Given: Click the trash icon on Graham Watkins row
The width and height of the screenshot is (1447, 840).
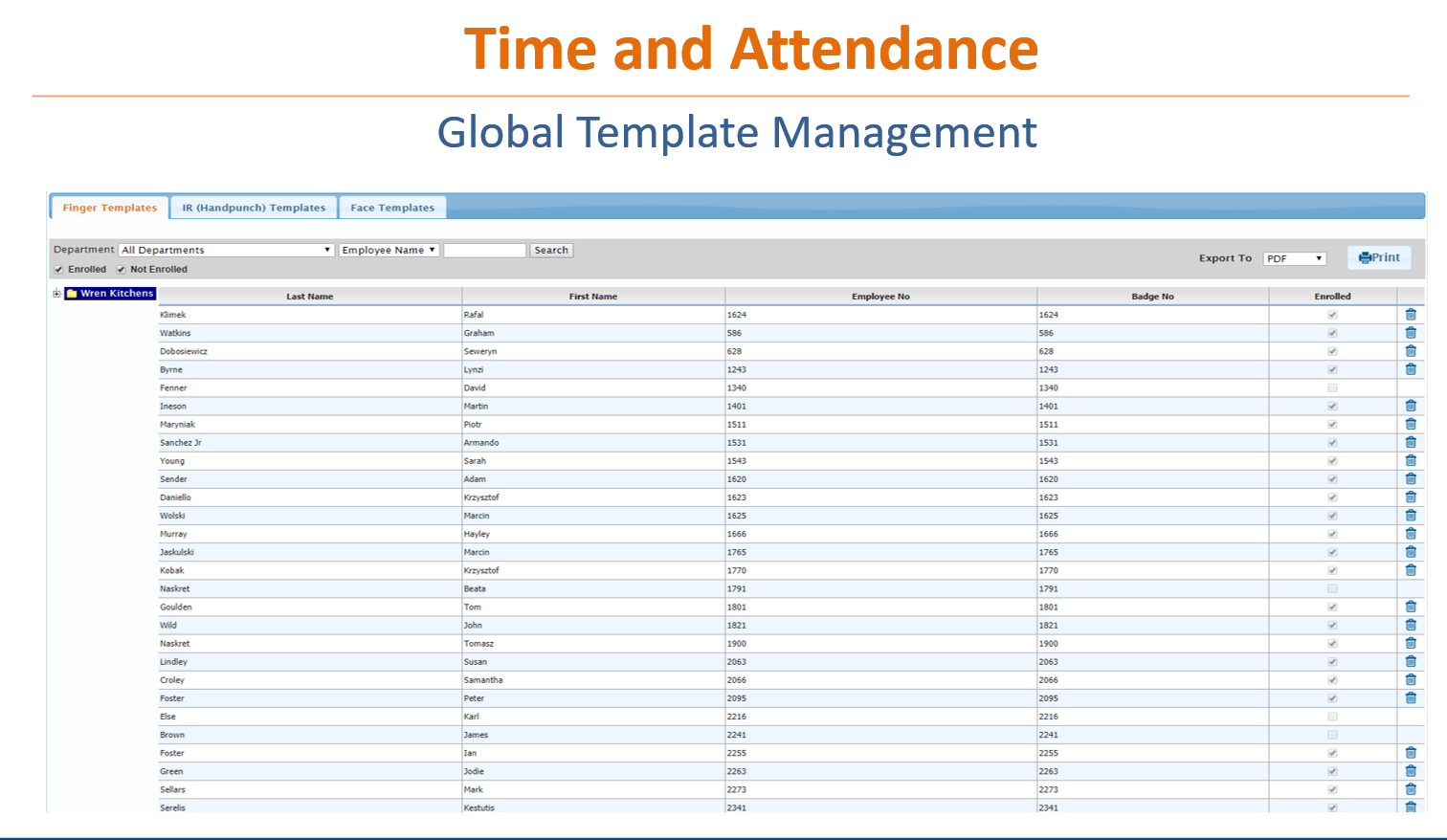Looking at the screenshot, I should point(1411,332).
